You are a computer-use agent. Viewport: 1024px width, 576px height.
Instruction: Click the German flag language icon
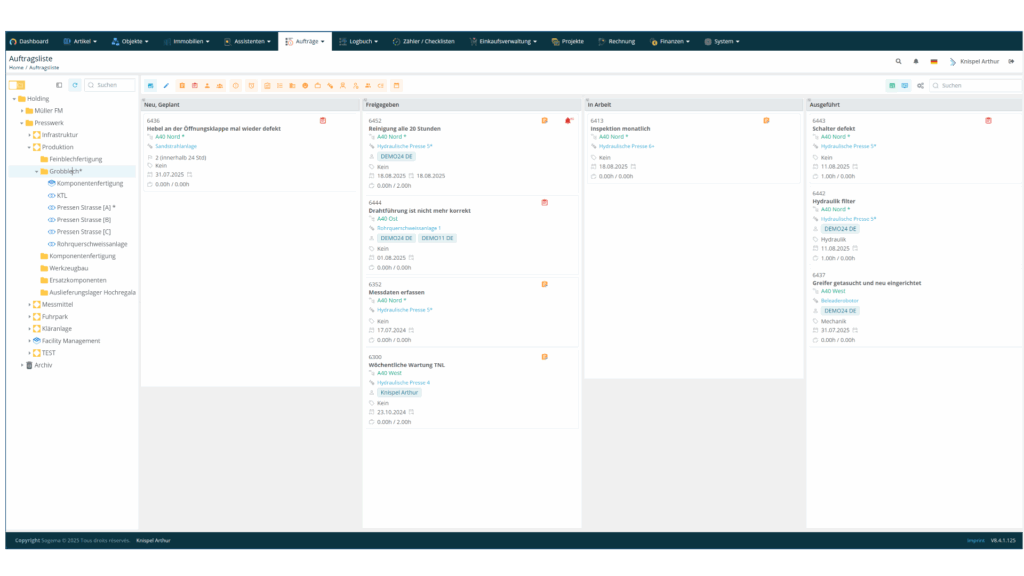[933, 61]
